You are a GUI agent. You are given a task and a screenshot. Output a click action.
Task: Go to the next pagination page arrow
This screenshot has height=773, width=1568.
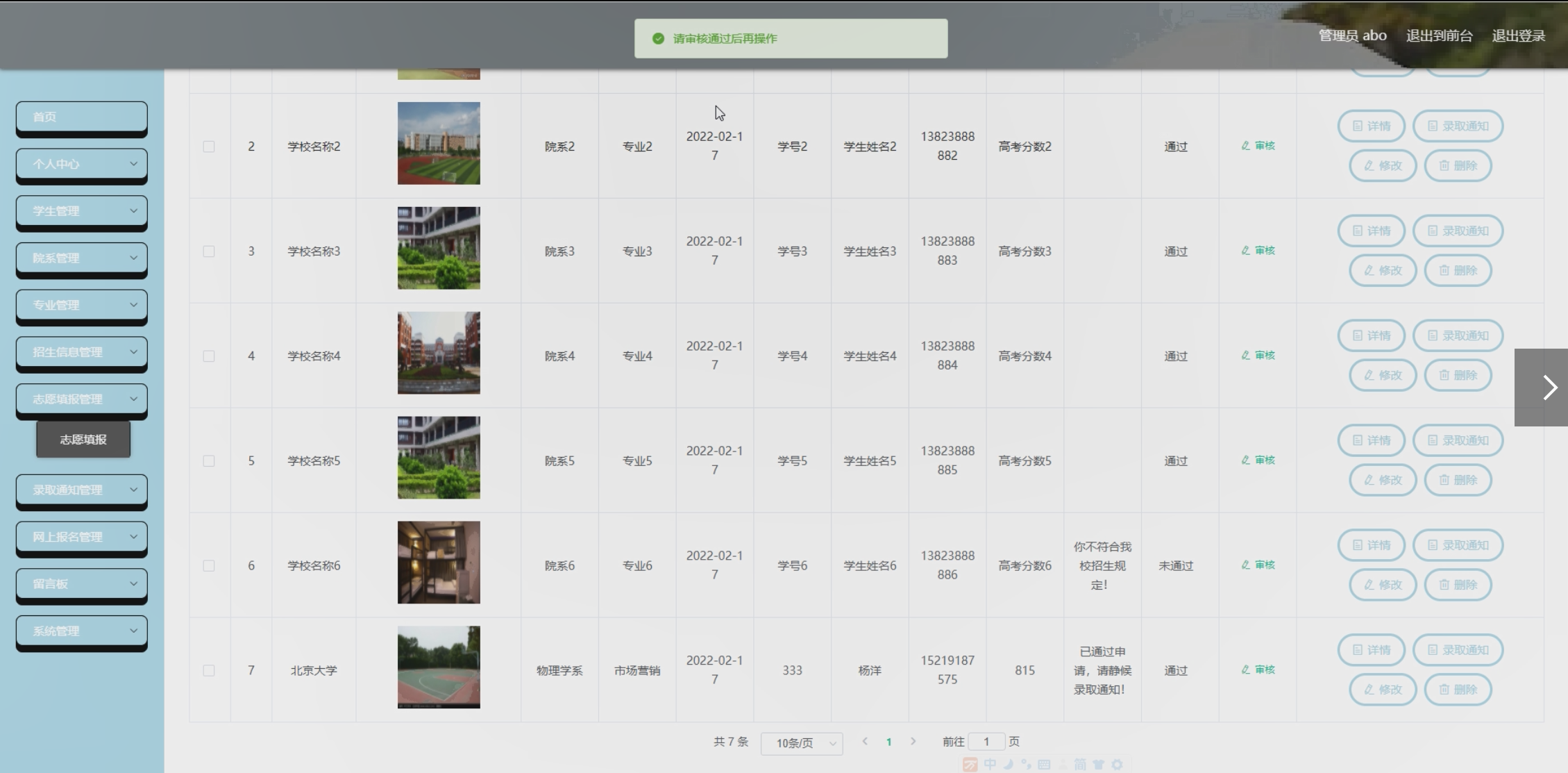pos(913,742)
